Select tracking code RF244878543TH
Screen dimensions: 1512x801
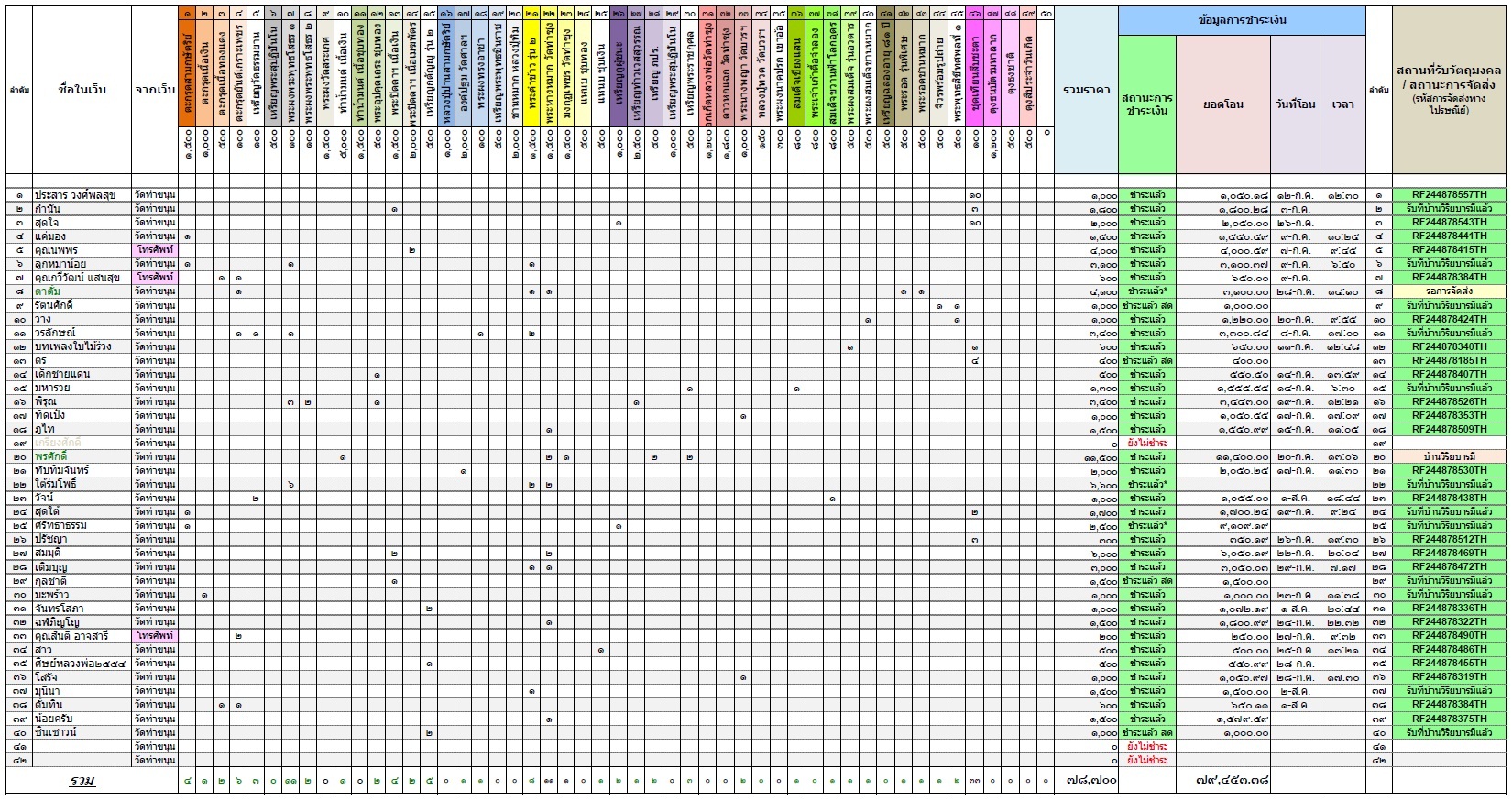[x=1449, y=223]
